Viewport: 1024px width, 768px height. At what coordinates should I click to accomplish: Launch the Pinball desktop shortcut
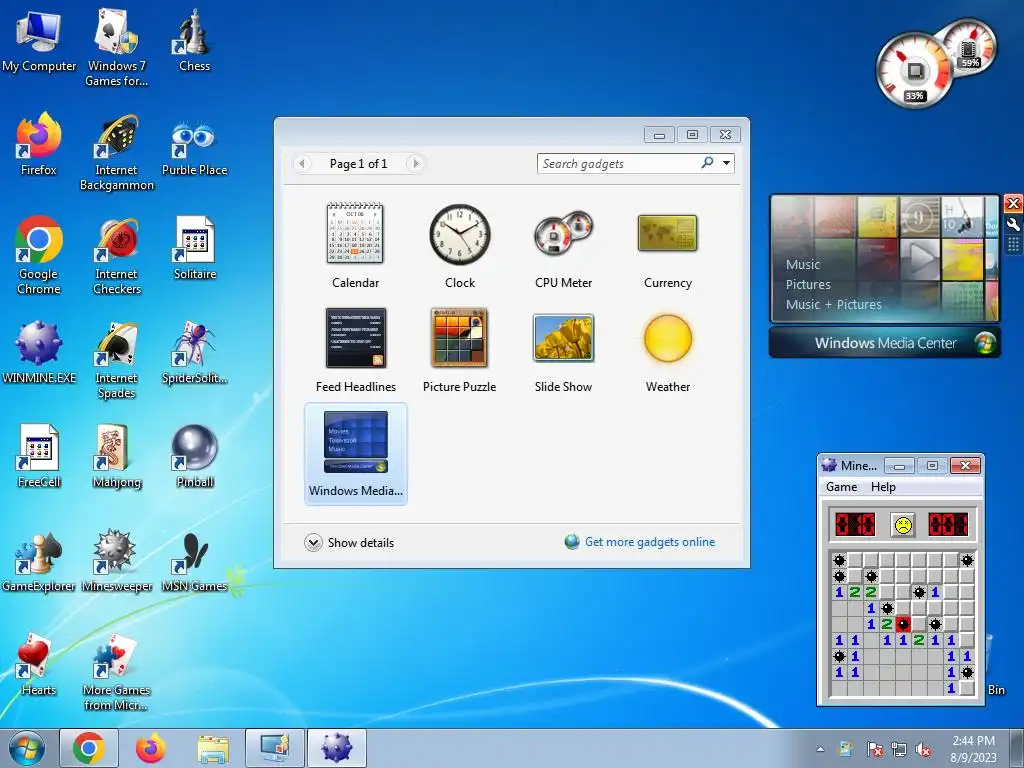(194, 456)
